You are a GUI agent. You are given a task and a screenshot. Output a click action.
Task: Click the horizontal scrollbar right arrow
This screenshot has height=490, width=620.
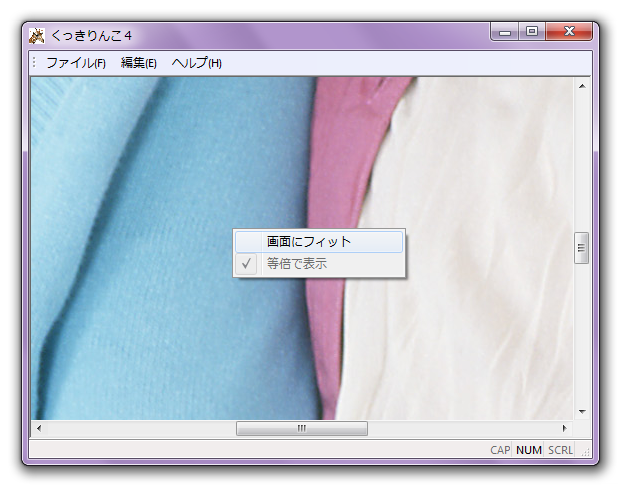pos(565,428)
